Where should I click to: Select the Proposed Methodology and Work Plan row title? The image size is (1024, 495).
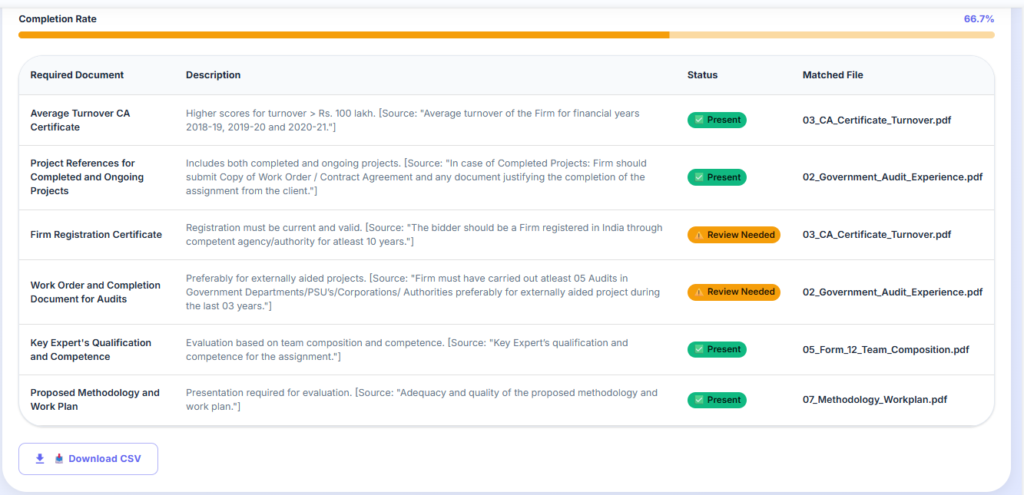(x=95, y=400)
